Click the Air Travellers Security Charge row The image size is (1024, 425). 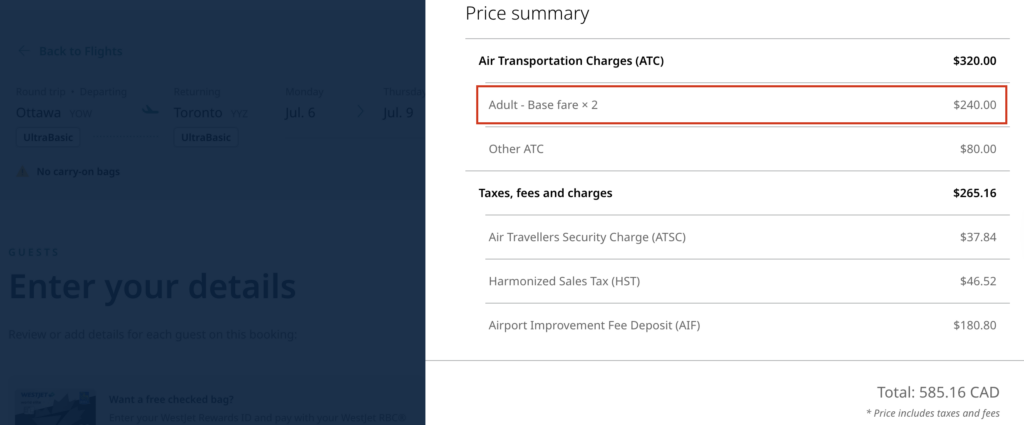[x=741, y=237]
